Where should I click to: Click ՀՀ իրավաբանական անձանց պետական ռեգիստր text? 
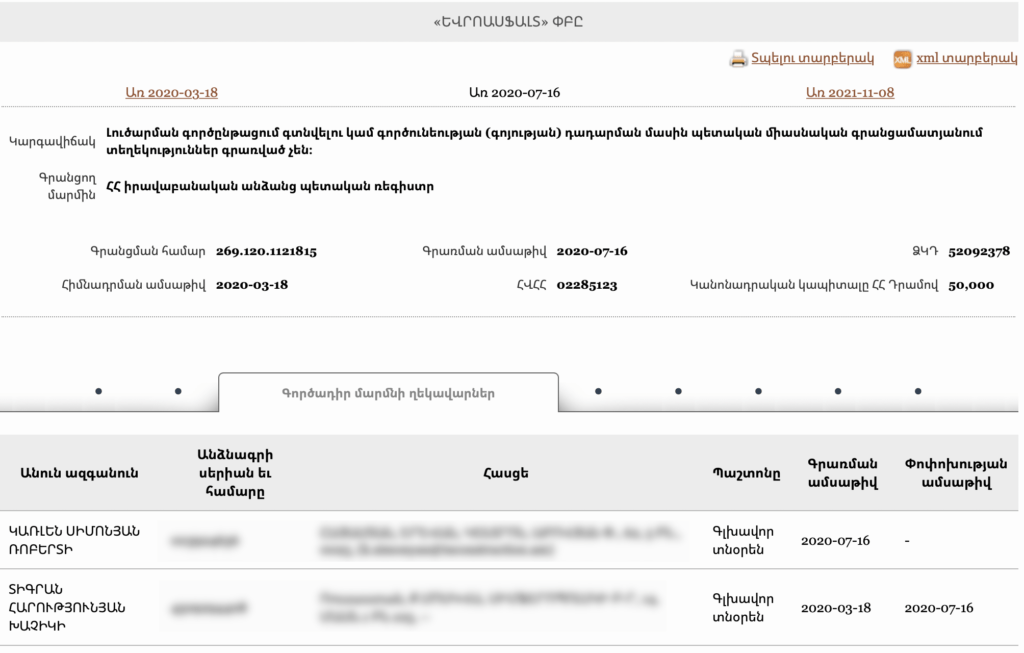[270, 187]
